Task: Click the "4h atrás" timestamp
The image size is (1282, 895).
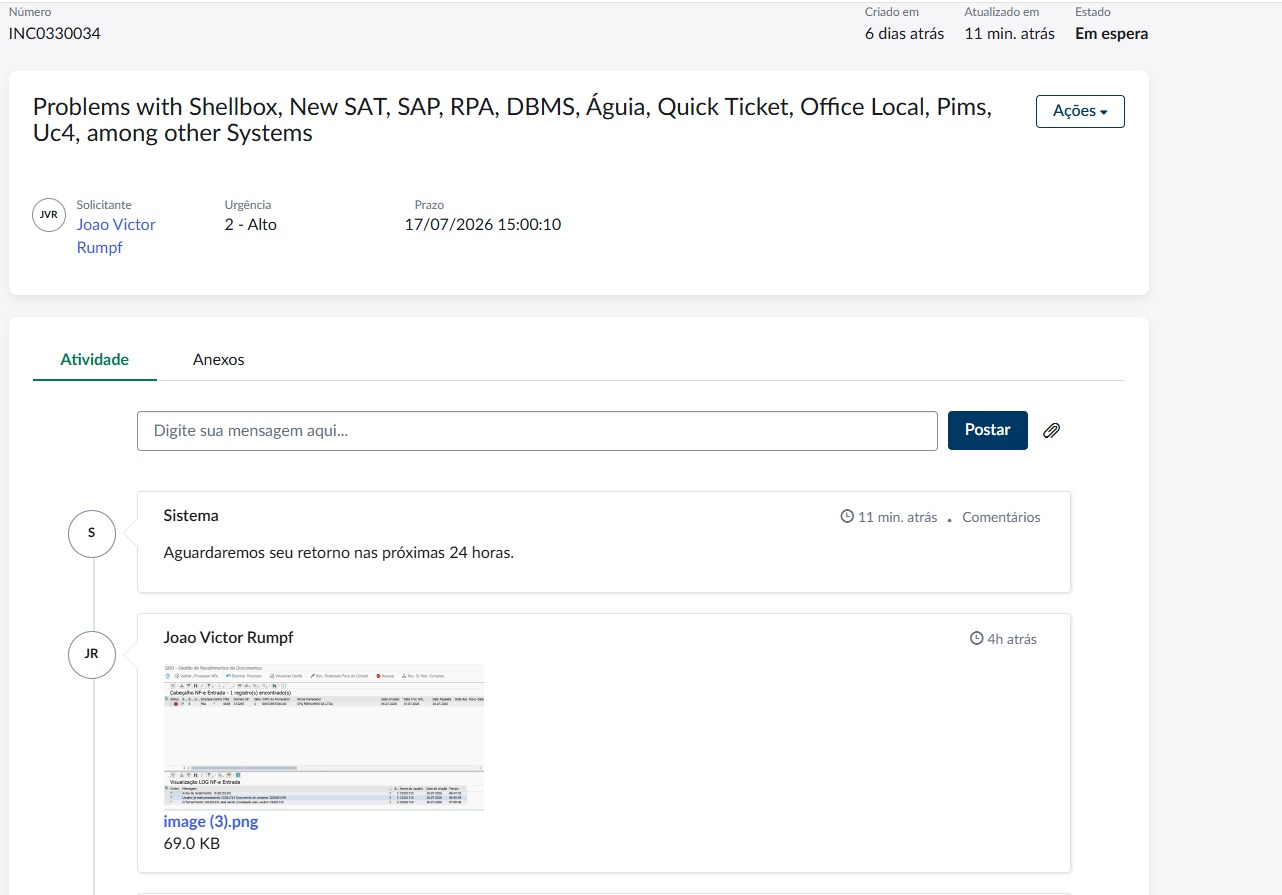Action: (x=1012, y=638)
